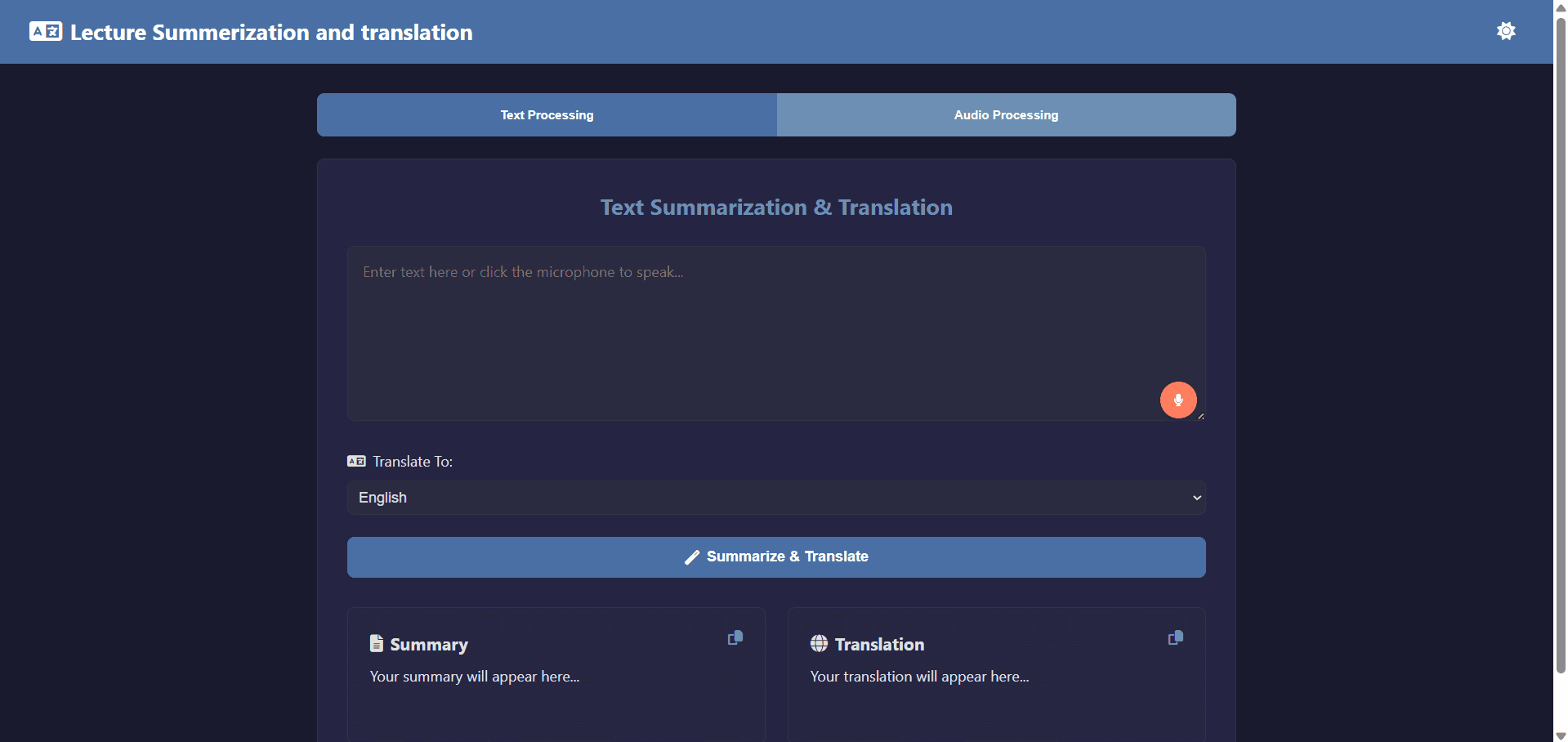
Task: Click the textarea resize handle at its corner
Action: tap(1200, 416)
